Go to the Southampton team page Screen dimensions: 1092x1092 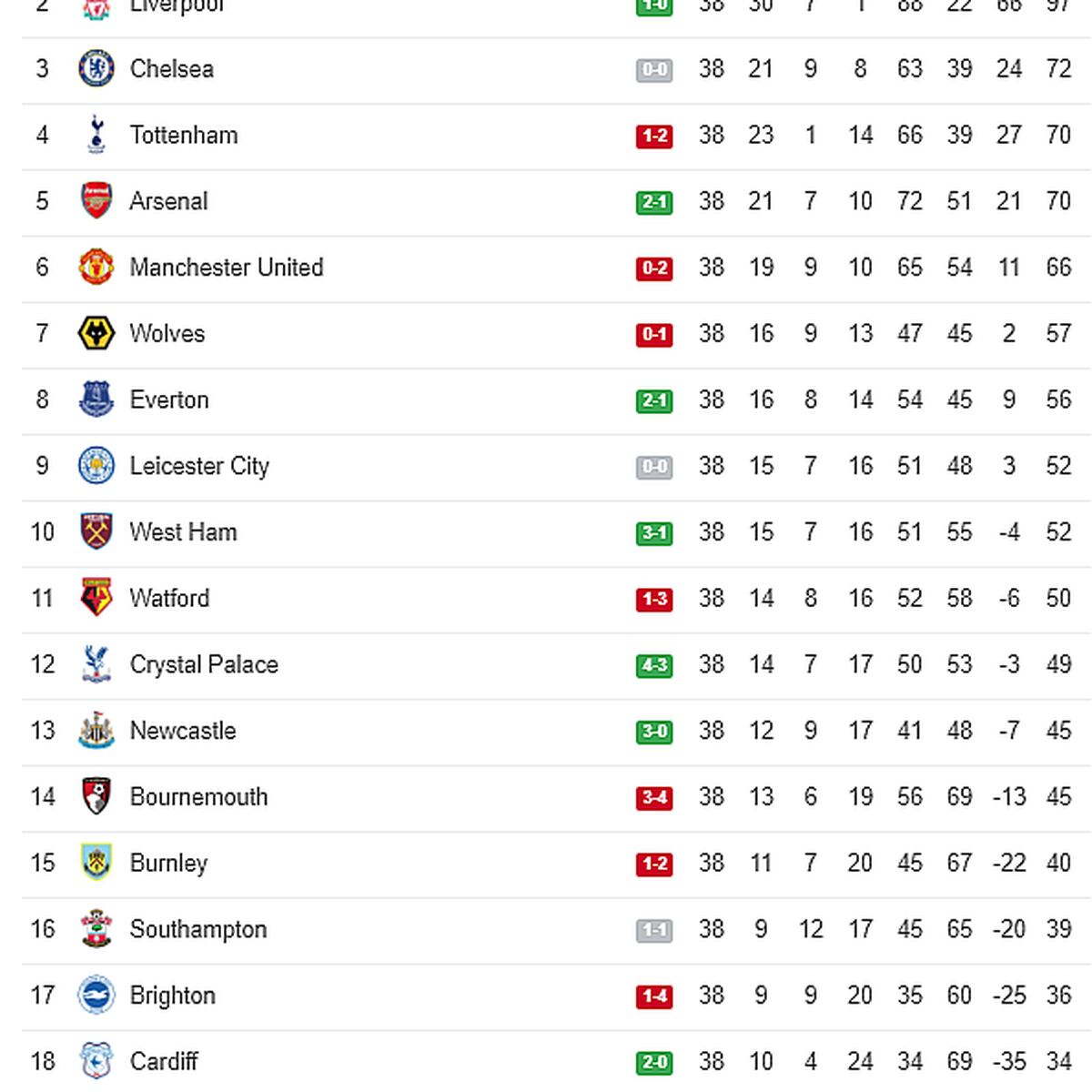[x=198, y=929]
